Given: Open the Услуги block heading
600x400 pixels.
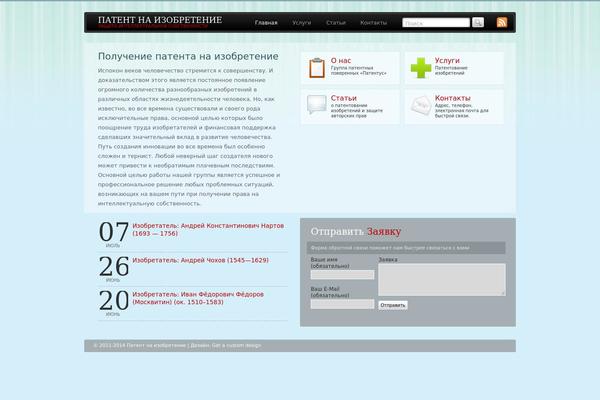Looking at the screenshot, I should pyautogui.click(x=447, y=60).
